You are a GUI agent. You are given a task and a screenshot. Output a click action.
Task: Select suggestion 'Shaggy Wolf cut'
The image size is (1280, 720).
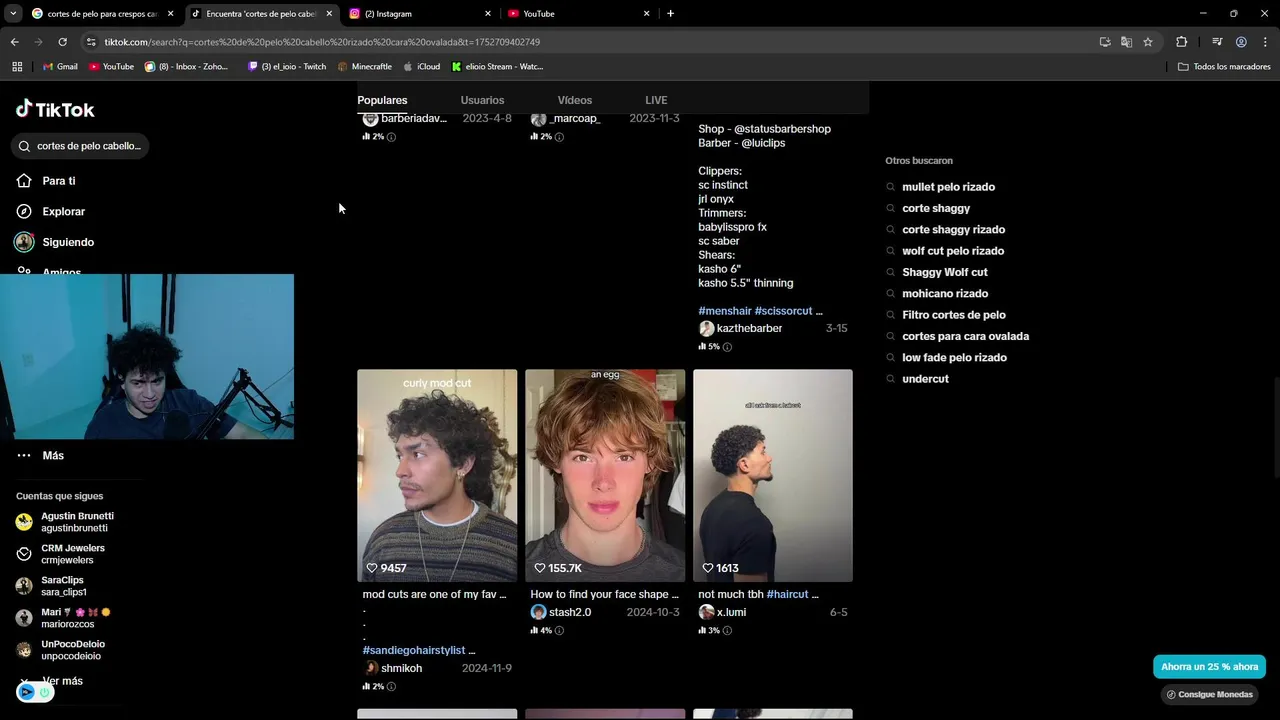pyautogui.click(x=944, y=272)
